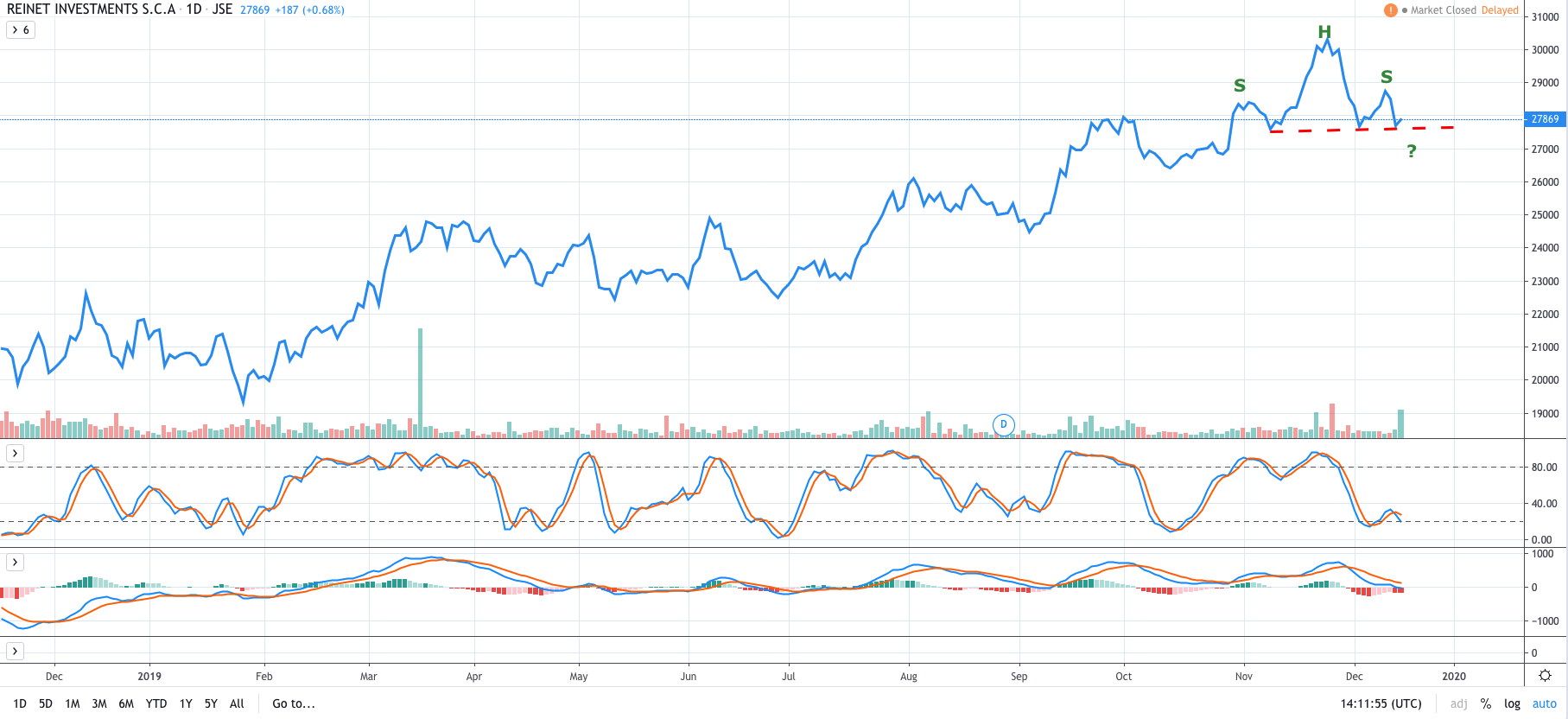1568x719 pixels.
Task: Click the 31000 price axis label
Action: tap(1545, 17)
